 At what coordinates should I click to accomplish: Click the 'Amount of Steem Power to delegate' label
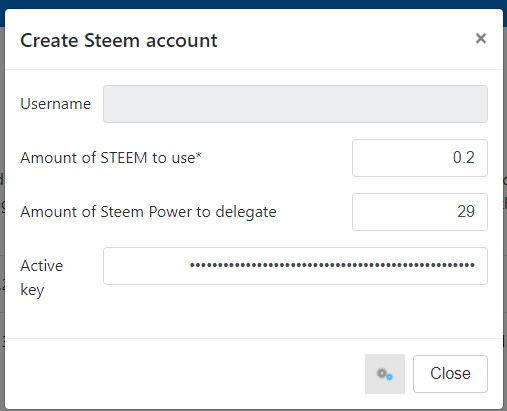148,212
